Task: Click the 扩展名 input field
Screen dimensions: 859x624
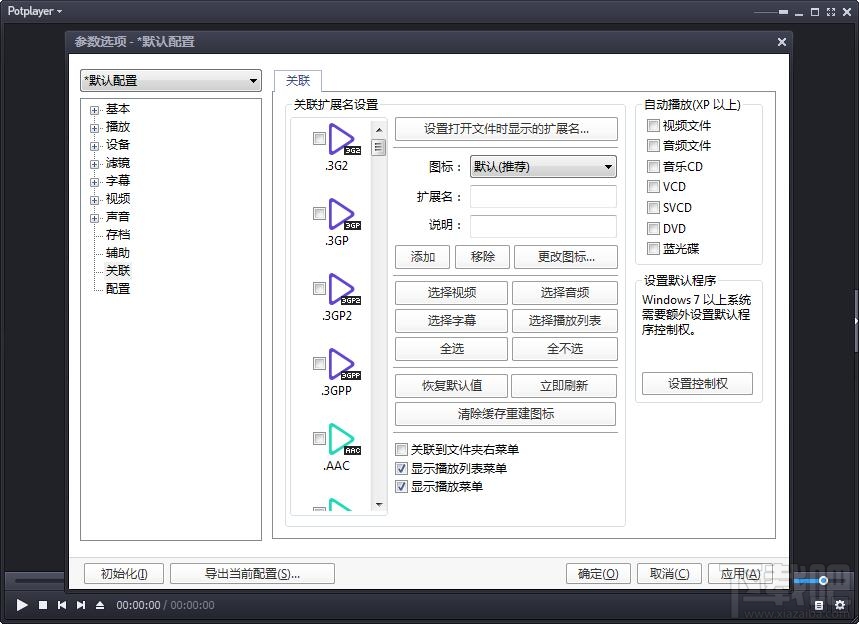Action: click(543, 196)
